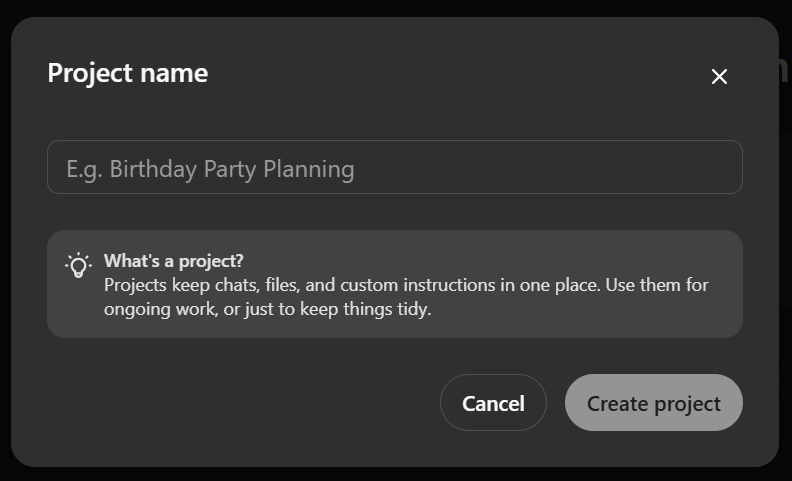The height and width of the screenshot is (481, 792).
Task: Dismiss the dialog using the X icon
Action: pyautogui.click(x=719, y=77)
